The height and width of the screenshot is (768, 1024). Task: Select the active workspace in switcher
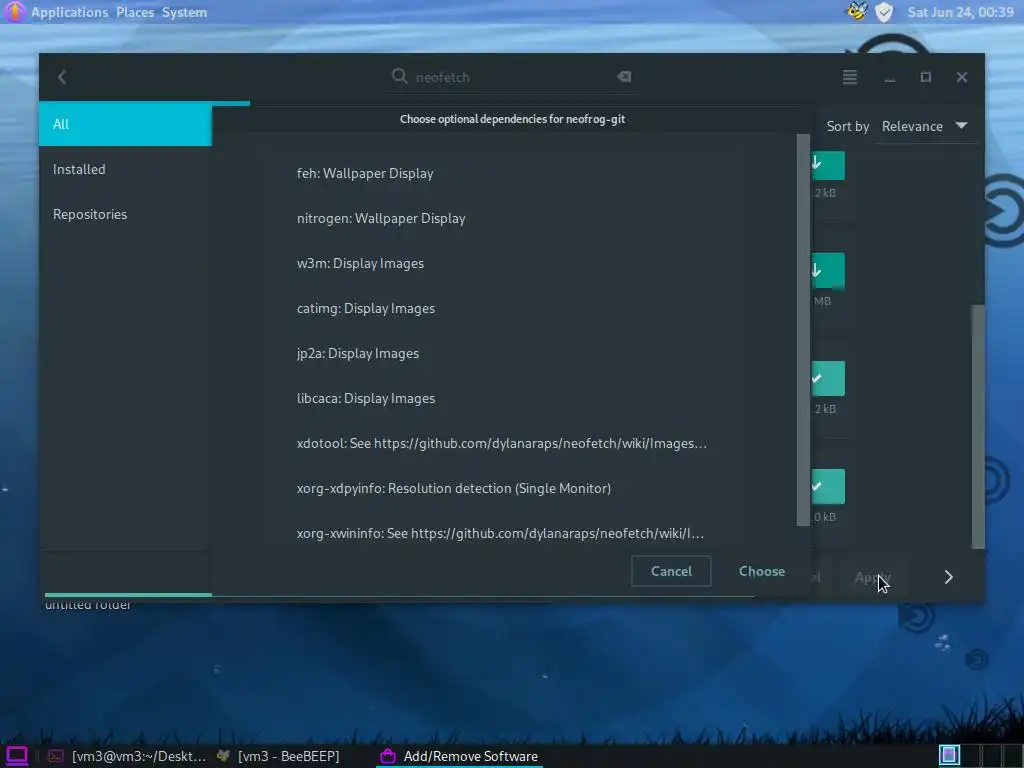tap(949, 756)
